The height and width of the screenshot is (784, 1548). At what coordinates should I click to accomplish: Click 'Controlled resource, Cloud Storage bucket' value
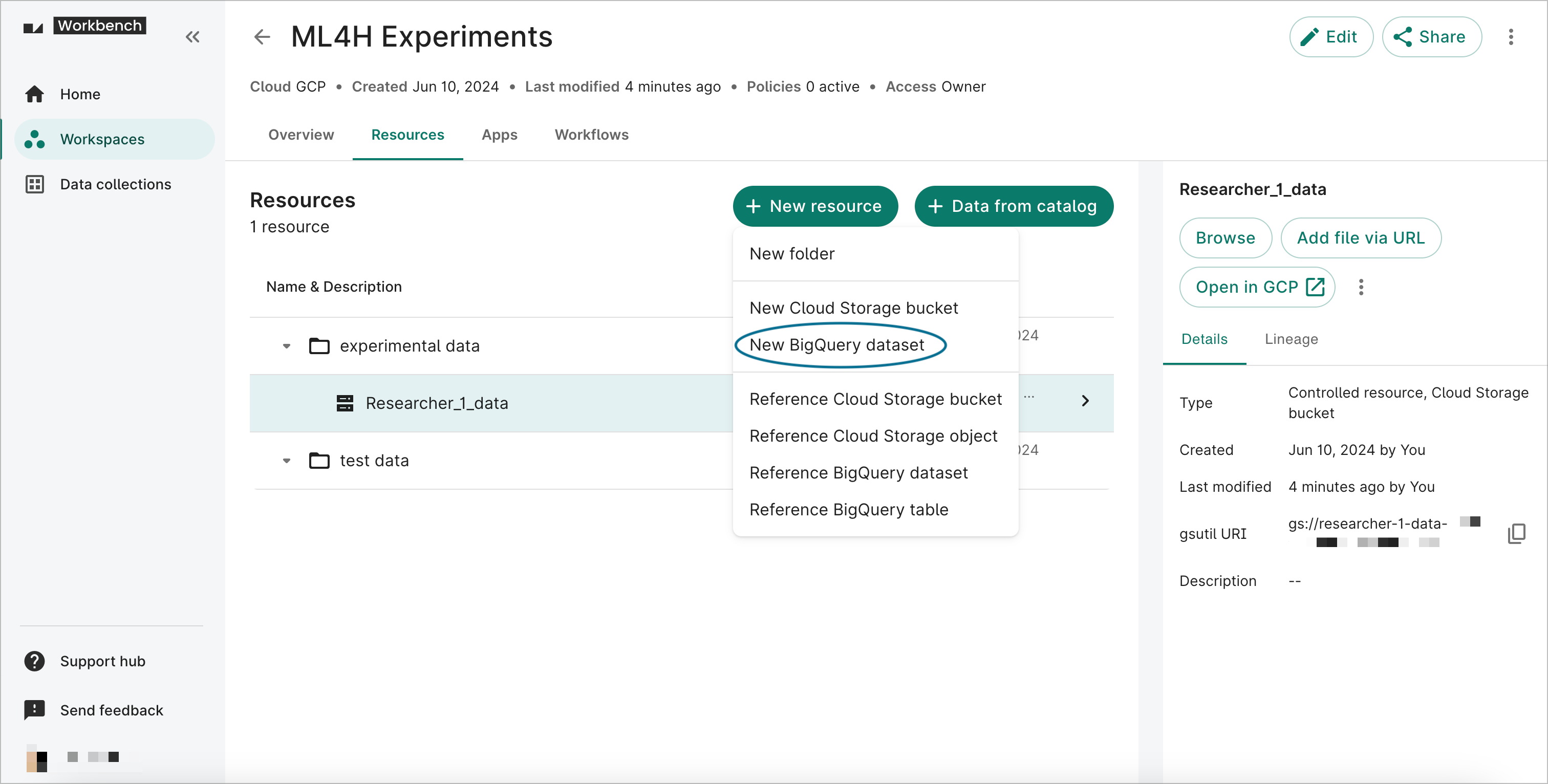coord(1408,403)
